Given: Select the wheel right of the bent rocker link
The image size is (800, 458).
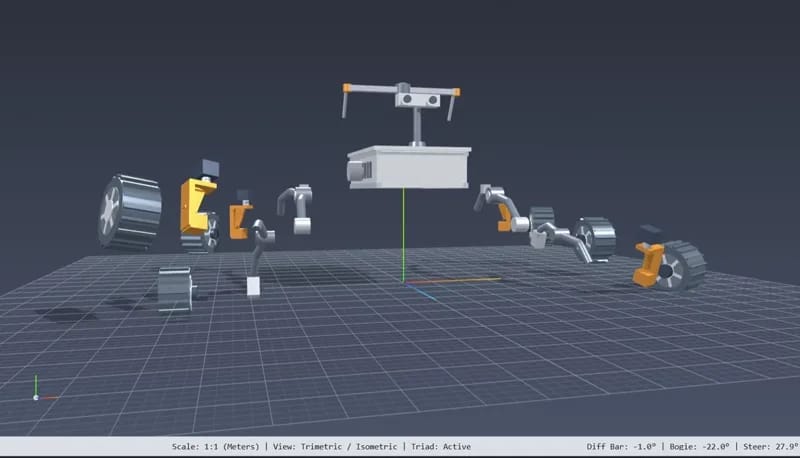Looking at the screenshot, I should click(x=595, y=239).
